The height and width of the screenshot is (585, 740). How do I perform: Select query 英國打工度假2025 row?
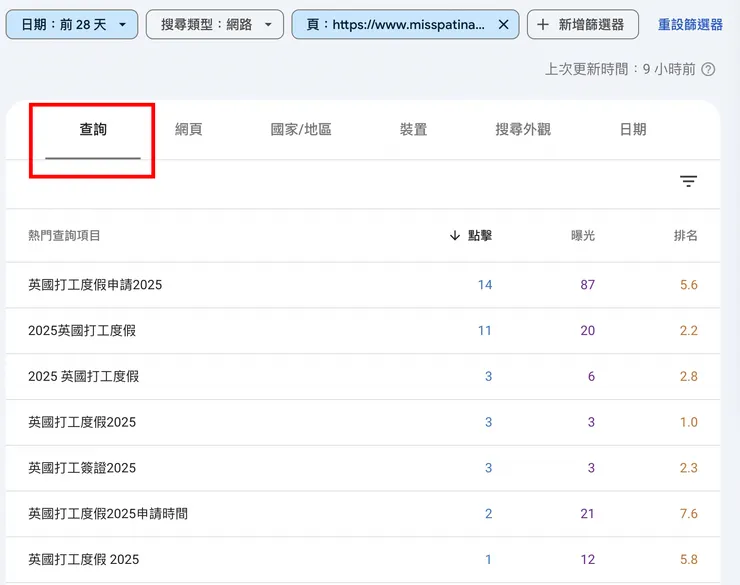82,422
